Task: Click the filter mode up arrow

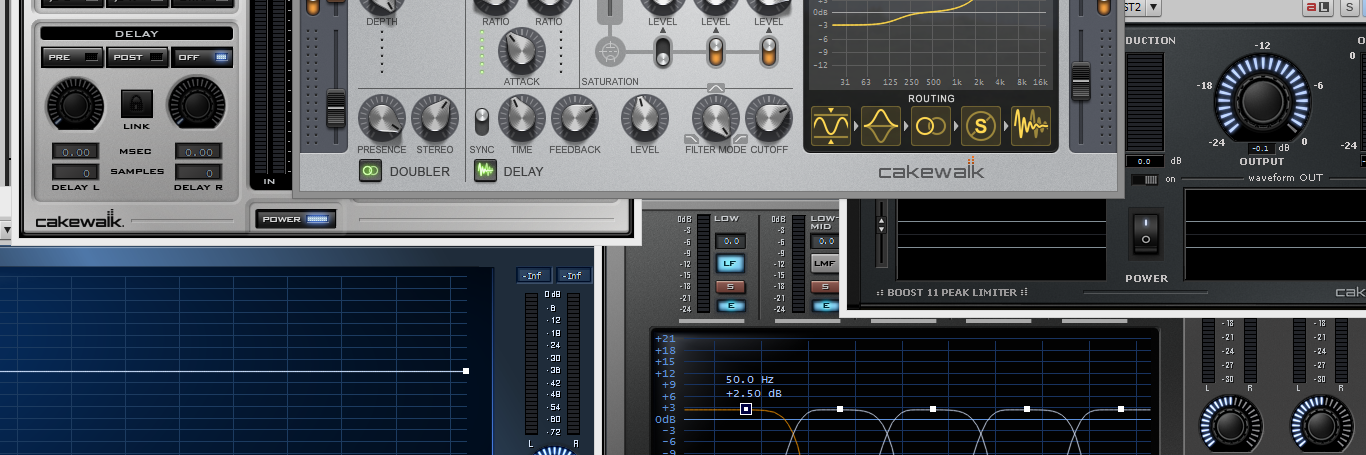Action: (715, 88)
